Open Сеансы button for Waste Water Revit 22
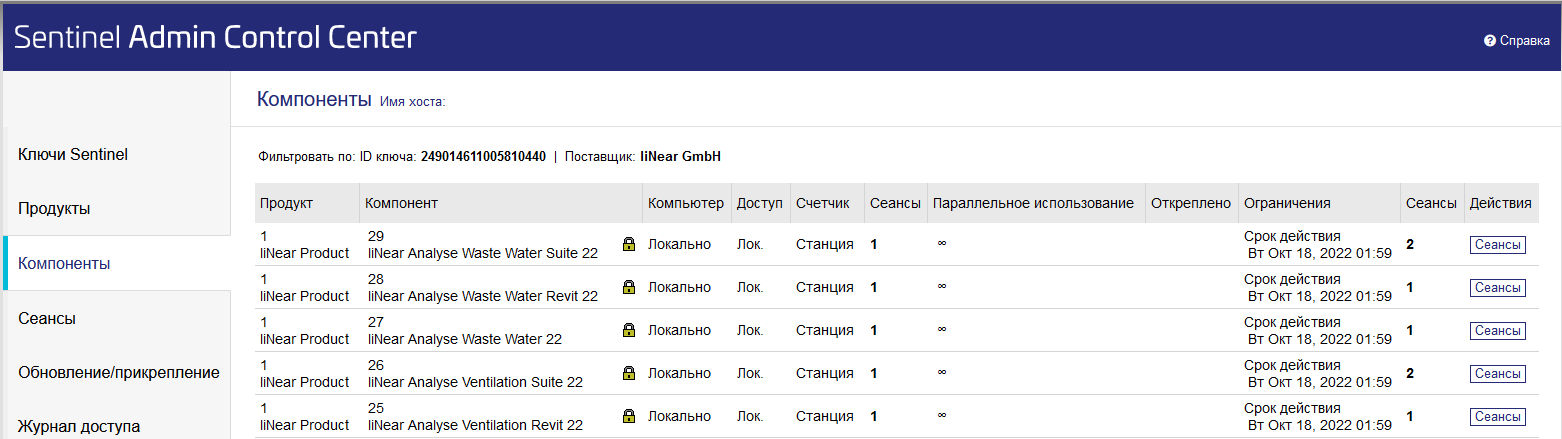Viewport: 1562px width, 439px height. tap(1497, 288)
